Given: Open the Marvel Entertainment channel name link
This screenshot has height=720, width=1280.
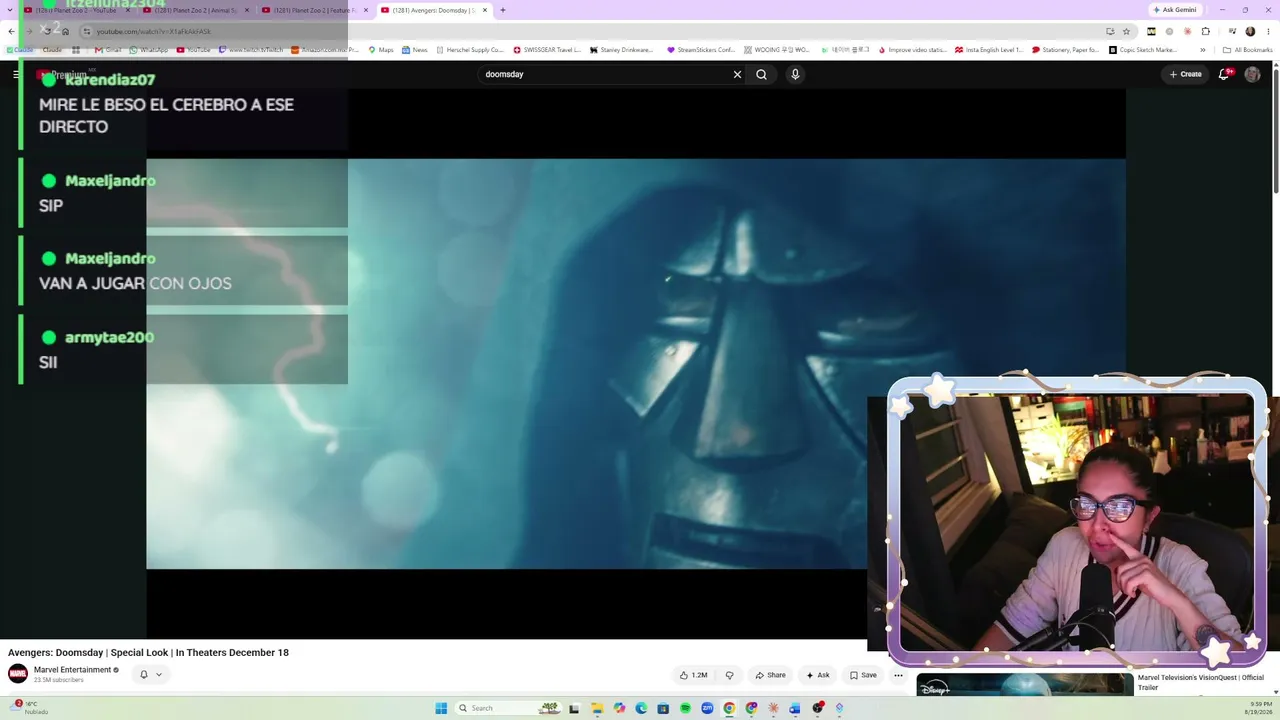Looking at the screenshot, I should click(x=72, y=670).
